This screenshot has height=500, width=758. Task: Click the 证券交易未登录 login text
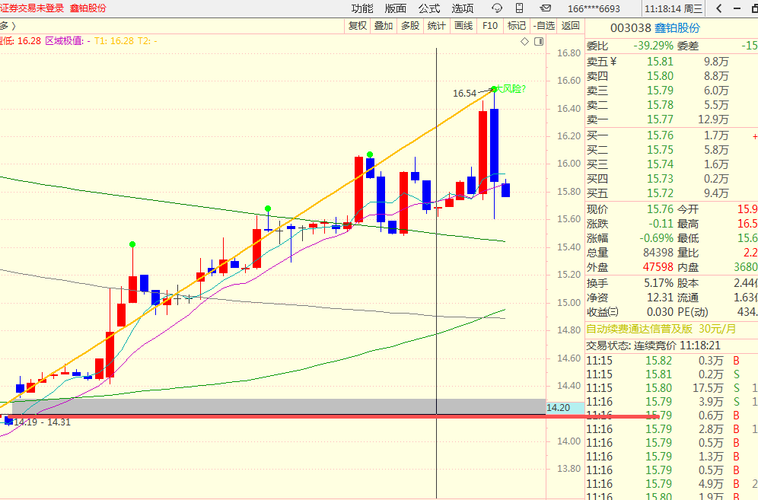click(32, 8)
